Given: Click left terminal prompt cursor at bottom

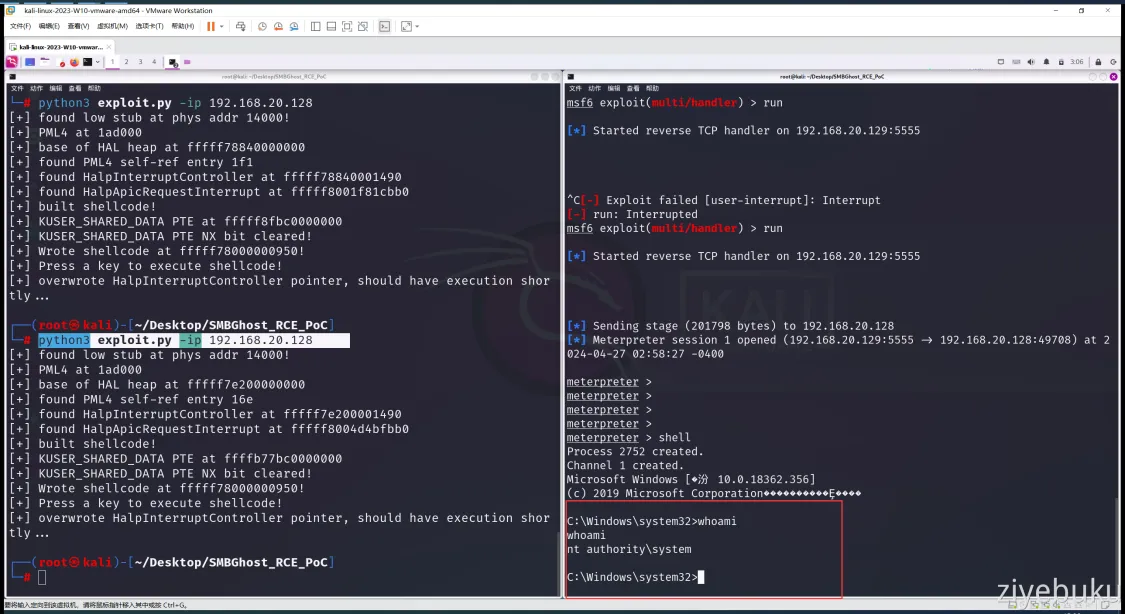Looking at the screenshot, I should [42, 577].
